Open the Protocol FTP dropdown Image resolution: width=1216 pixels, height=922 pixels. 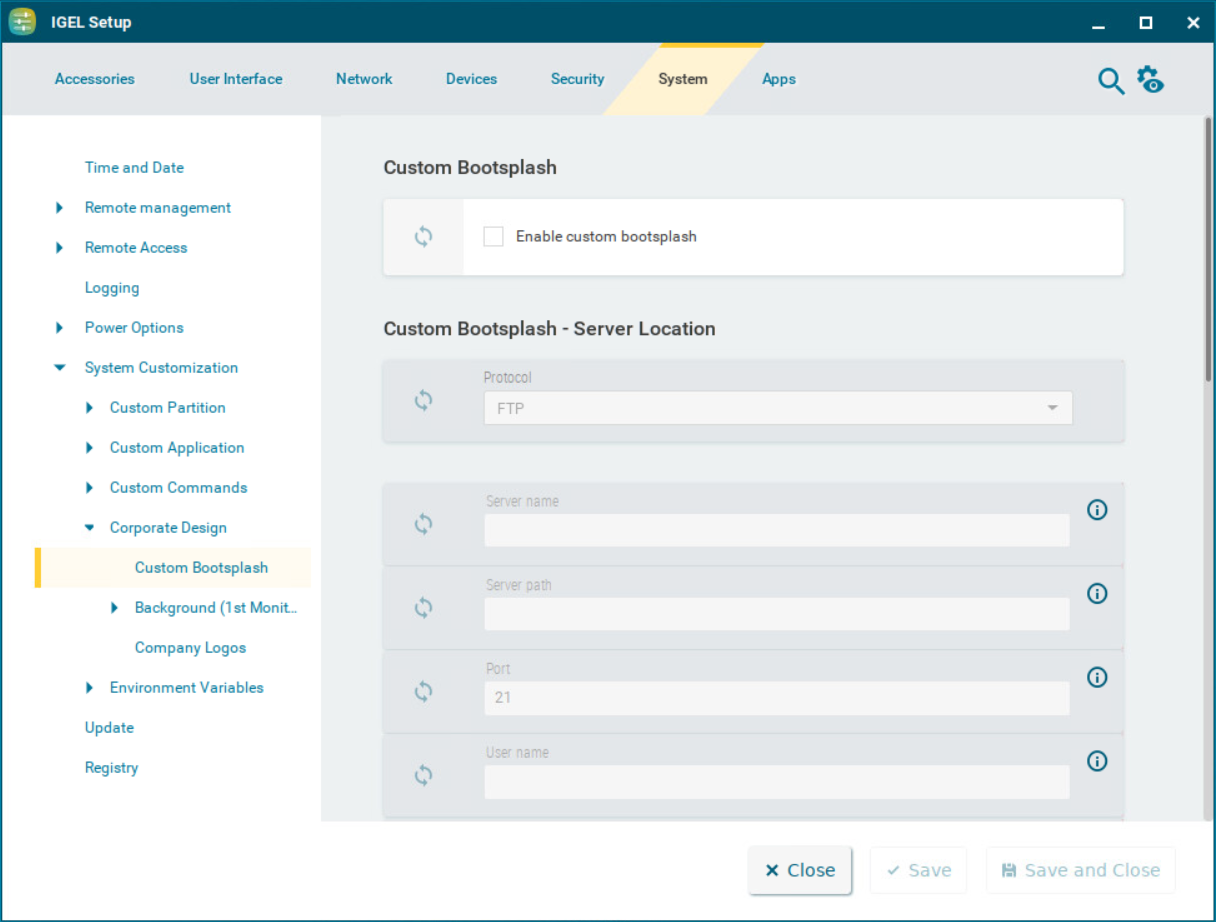778,408
